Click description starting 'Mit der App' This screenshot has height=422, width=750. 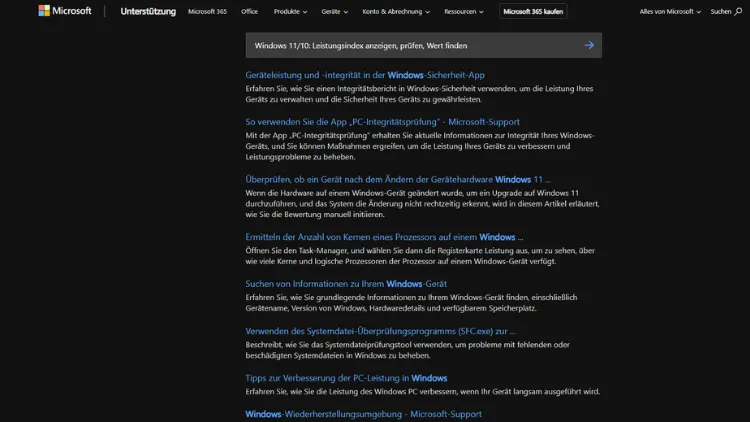420,146
